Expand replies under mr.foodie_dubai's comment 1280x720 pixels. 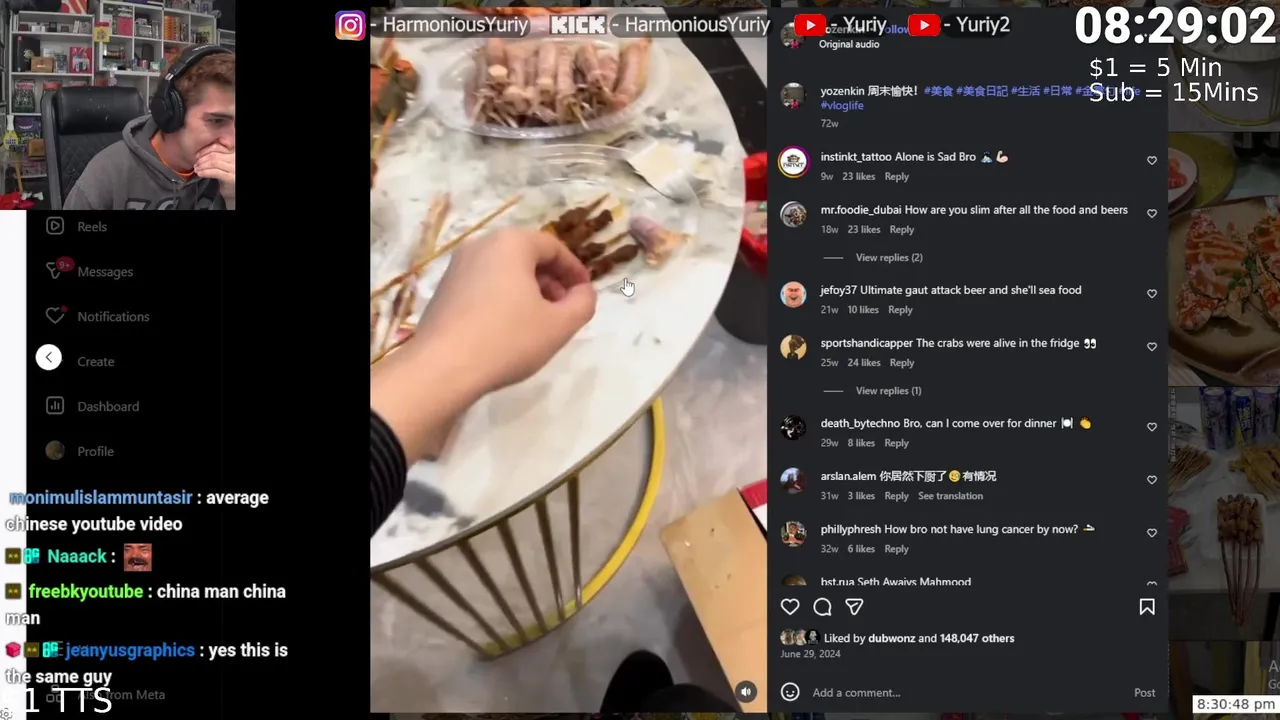pyautogui.click(x=889, y=257)
